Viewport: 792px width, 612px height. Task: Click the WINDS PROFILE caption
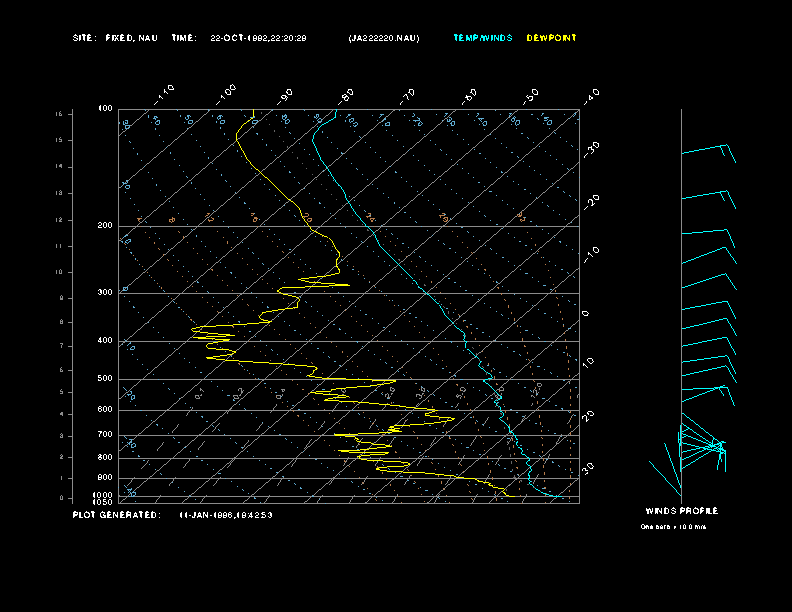pyautogui.click(x=681, y=511)
